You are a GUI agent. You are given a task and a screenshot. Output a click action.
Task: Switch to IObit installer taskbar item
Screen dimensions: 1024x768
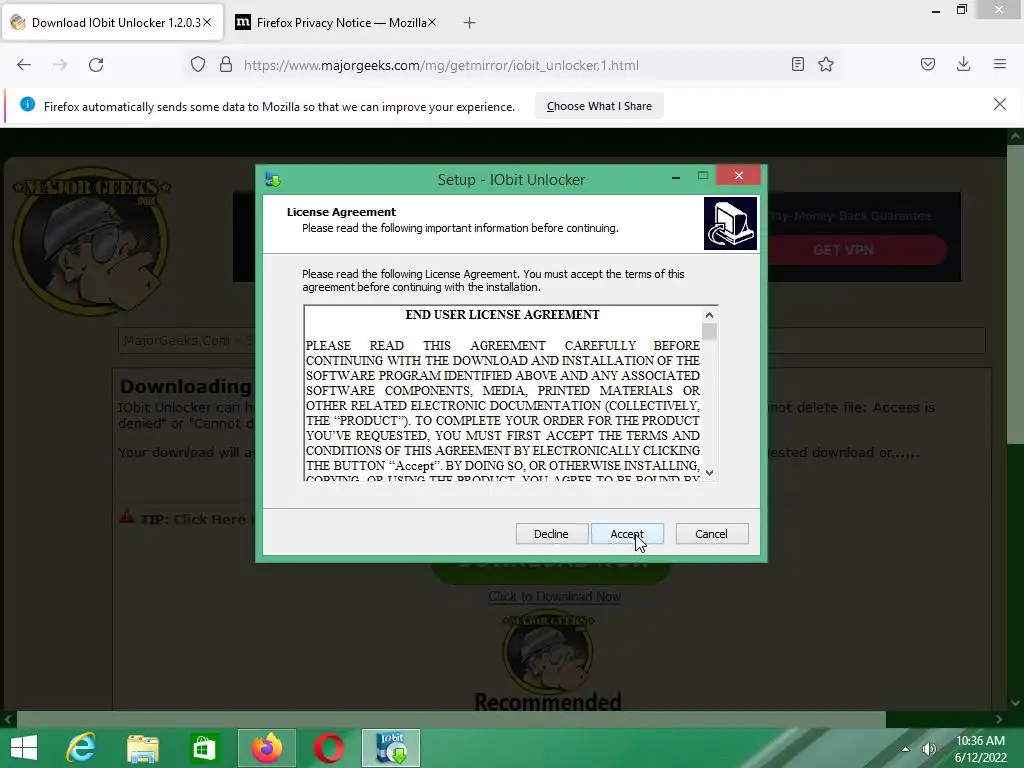click(x=391, y=748)
